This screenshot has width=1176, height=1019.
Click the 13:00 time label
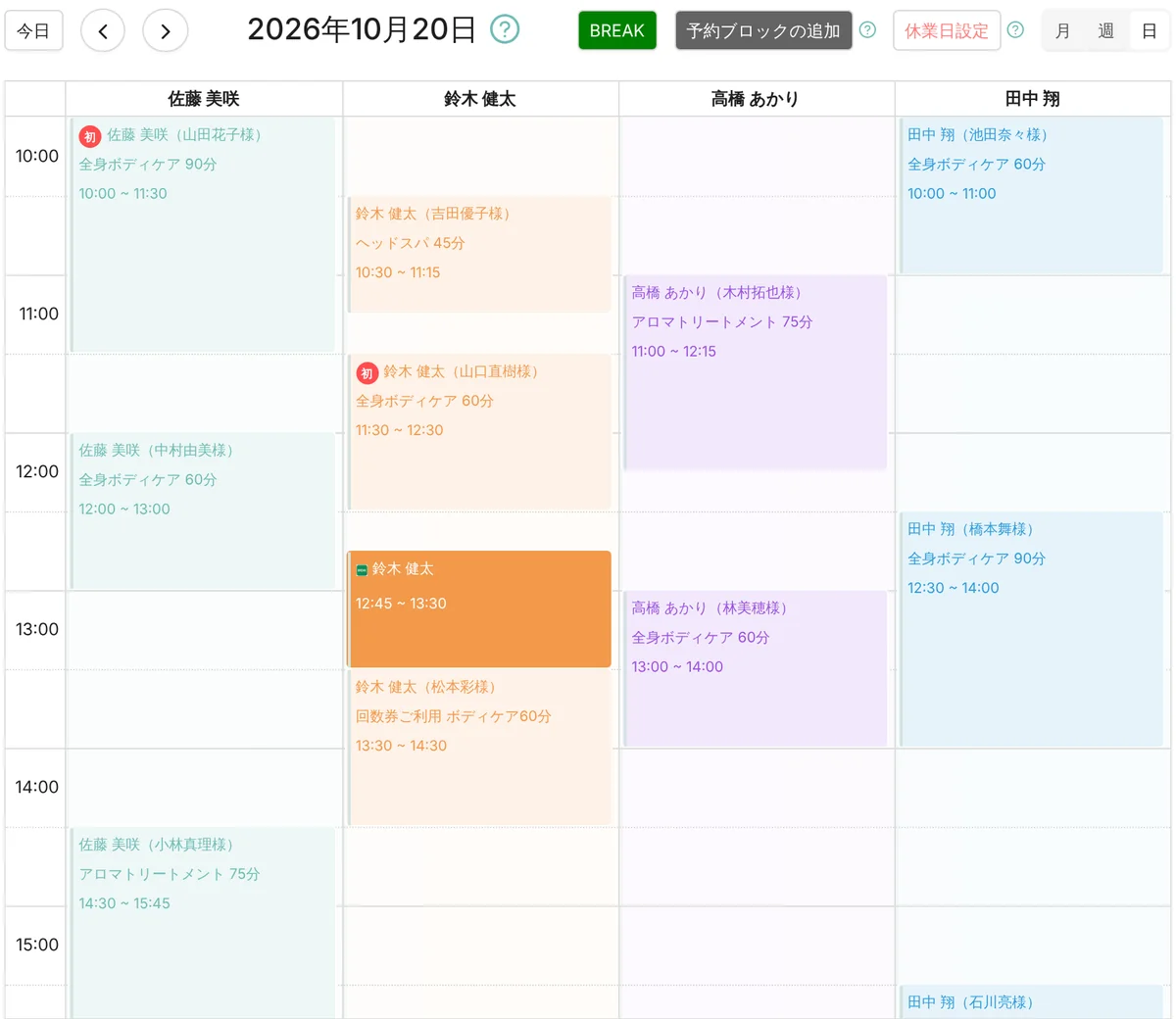(37, 629)
